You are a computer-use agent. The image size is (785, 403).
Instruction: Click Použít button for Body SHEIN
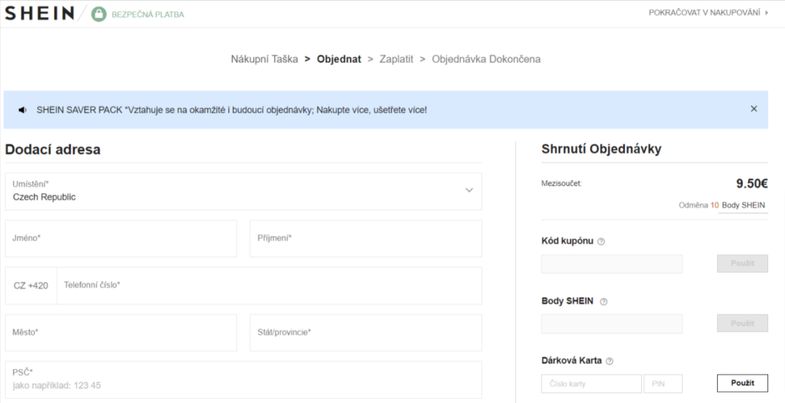pos(742,323)
